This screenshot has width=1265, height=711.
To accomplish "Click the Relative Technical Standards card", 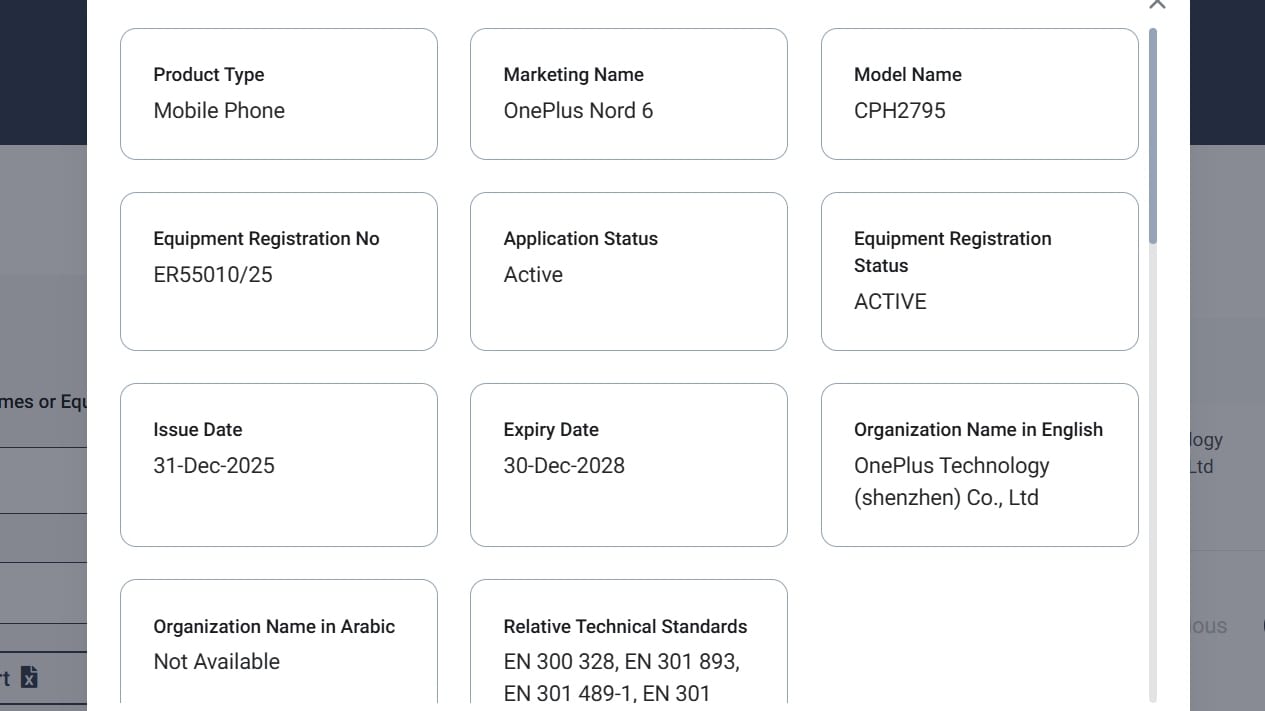I will click(x=628, y=643).
